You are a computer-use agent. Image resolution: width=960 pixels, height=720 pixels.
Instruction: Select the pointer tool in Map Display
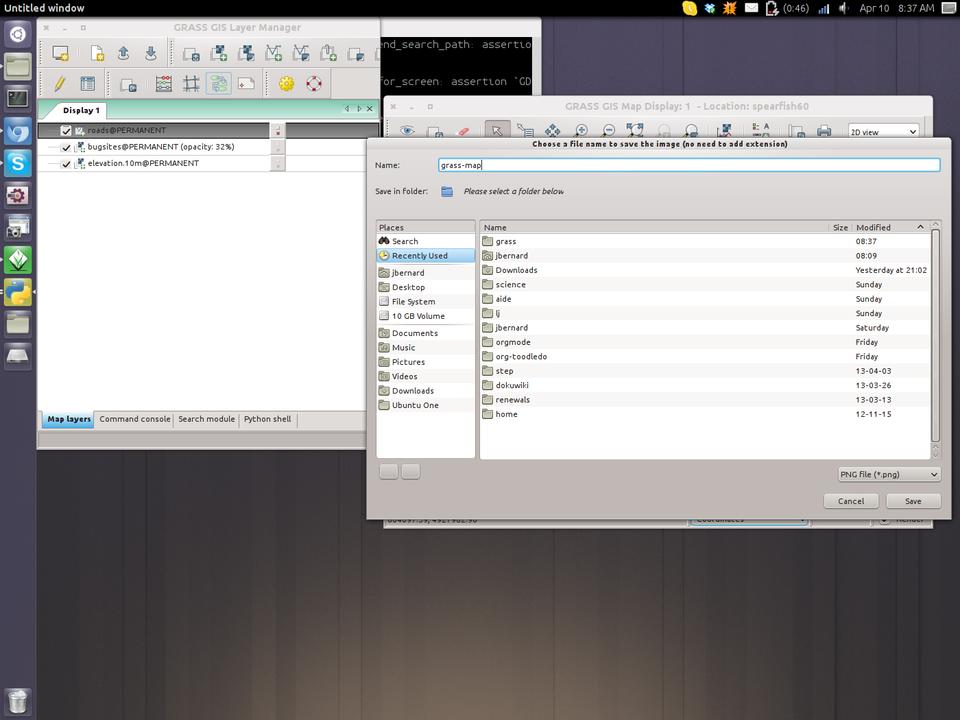point(496,131)
